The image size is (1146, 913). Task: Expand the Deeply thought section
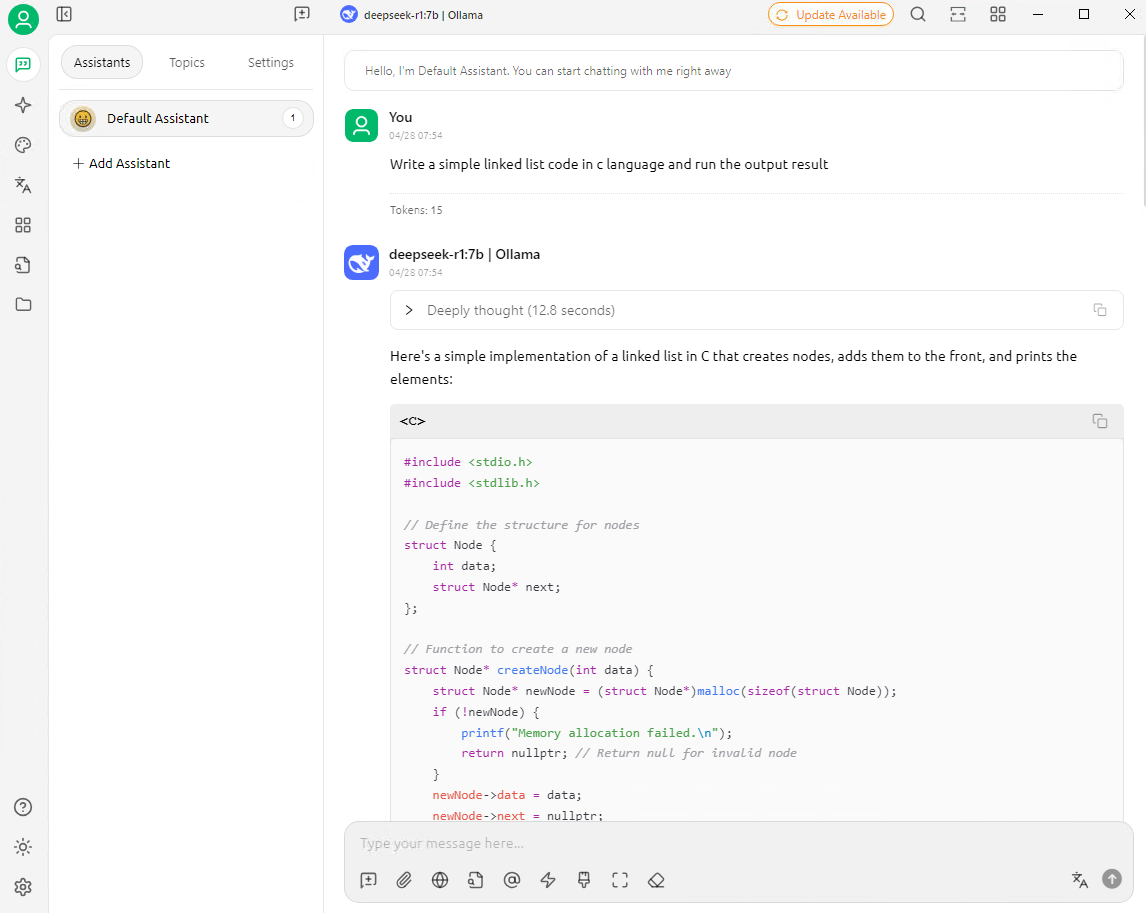[x=409, y=311]
